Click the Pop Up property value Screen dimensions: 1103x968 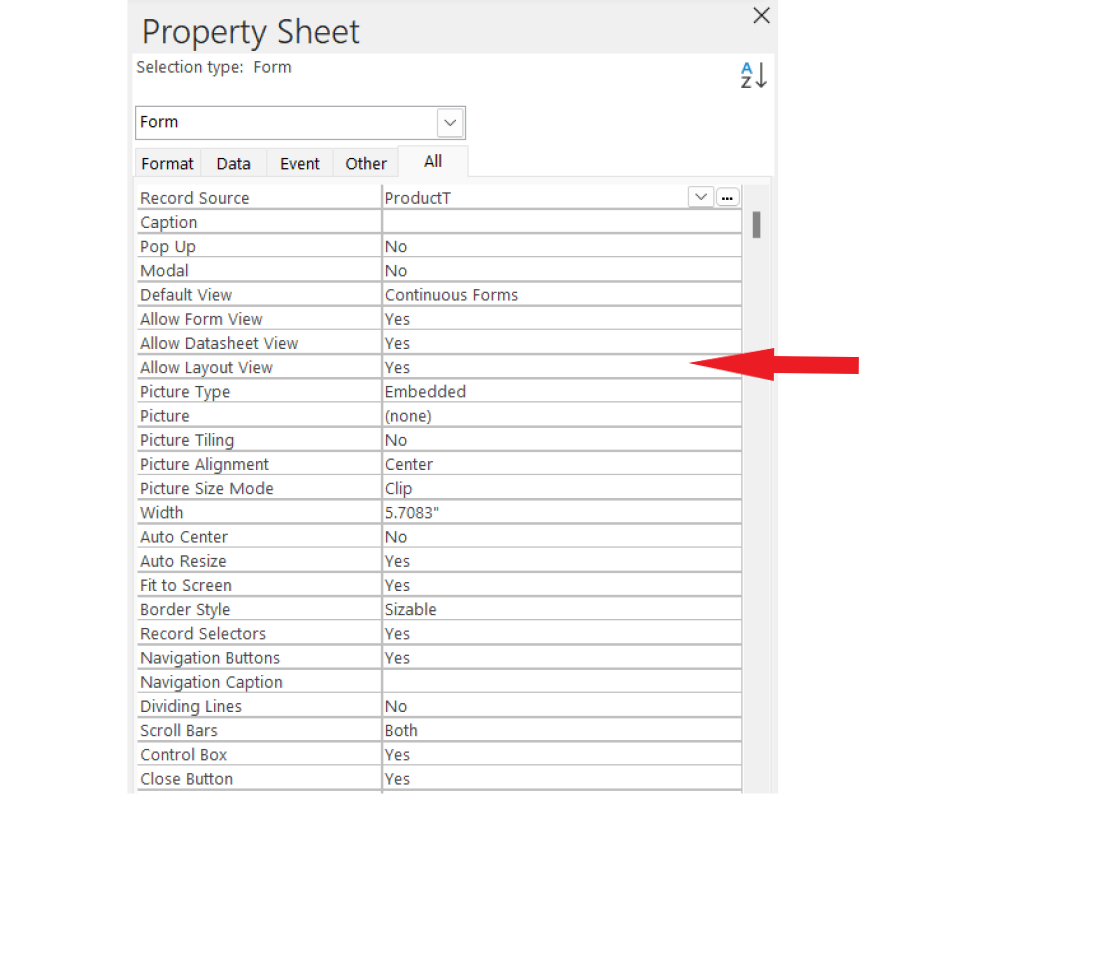pos(560,247)
